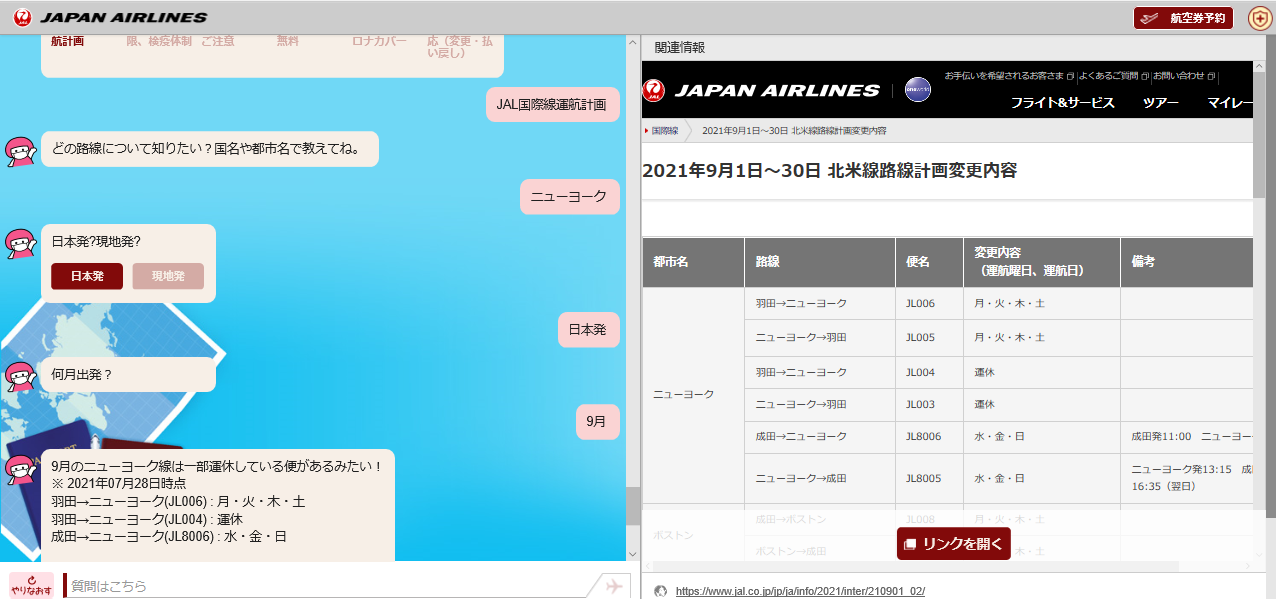Click the round shield plus icon
The image size is (1276, 599).
click(x=1259, y=18)
